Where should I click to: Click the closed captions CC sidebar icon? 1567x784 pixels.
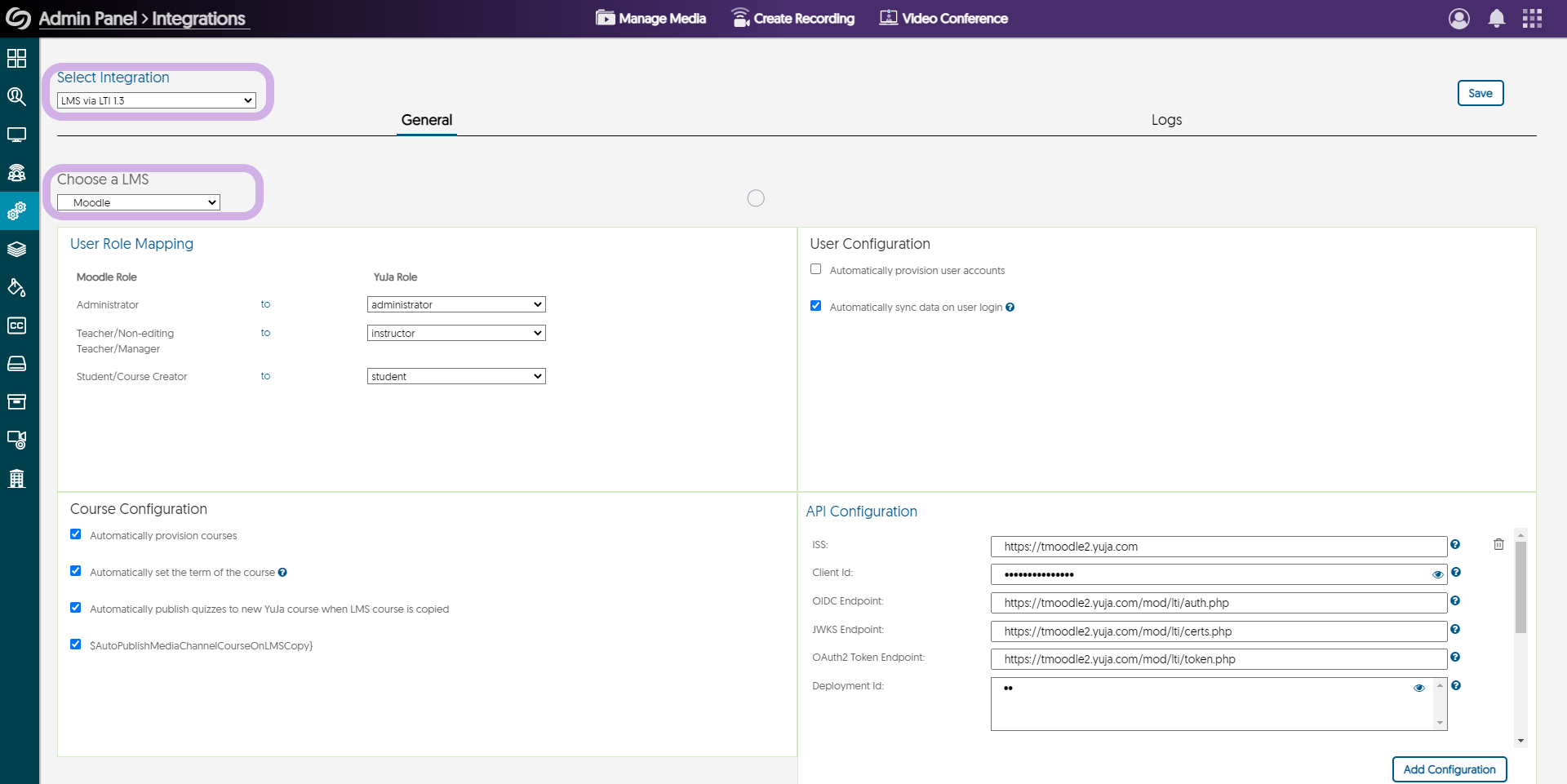click(16, 326)
